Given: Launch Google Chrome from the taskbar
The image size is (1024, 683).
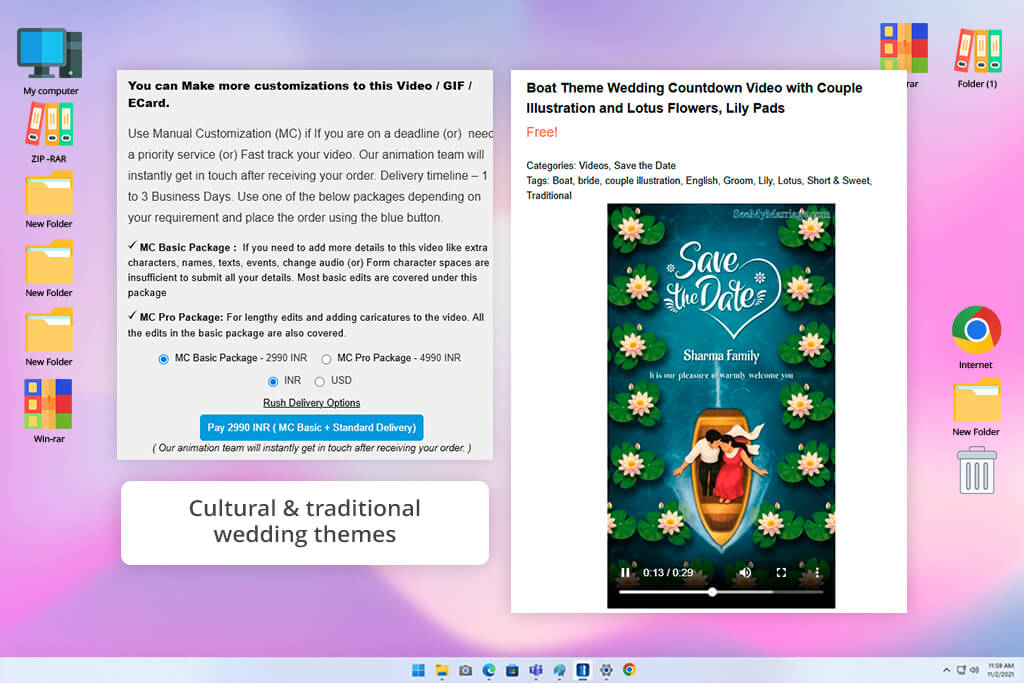Looking at the screenshot, I should (630, 670).
